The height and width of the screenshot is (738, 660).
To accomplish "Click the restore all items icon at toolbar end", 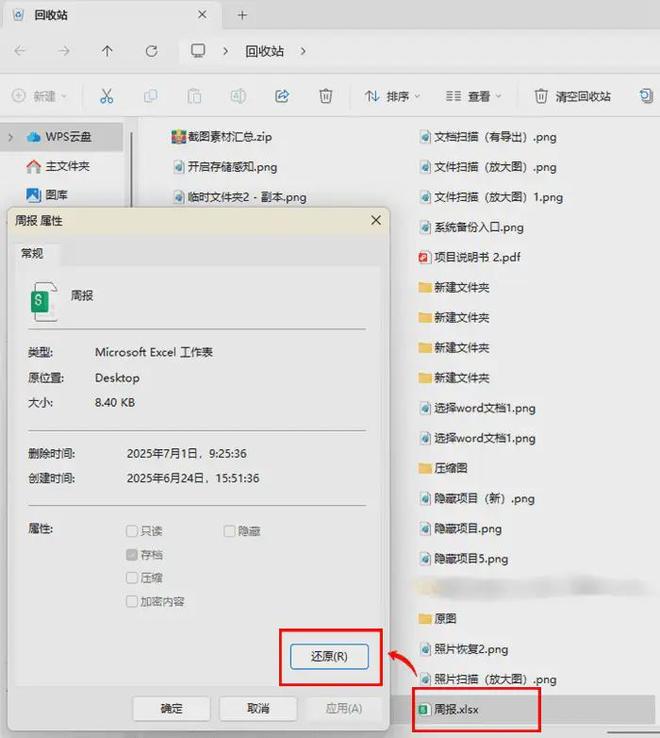I will [x=646, y=96].
